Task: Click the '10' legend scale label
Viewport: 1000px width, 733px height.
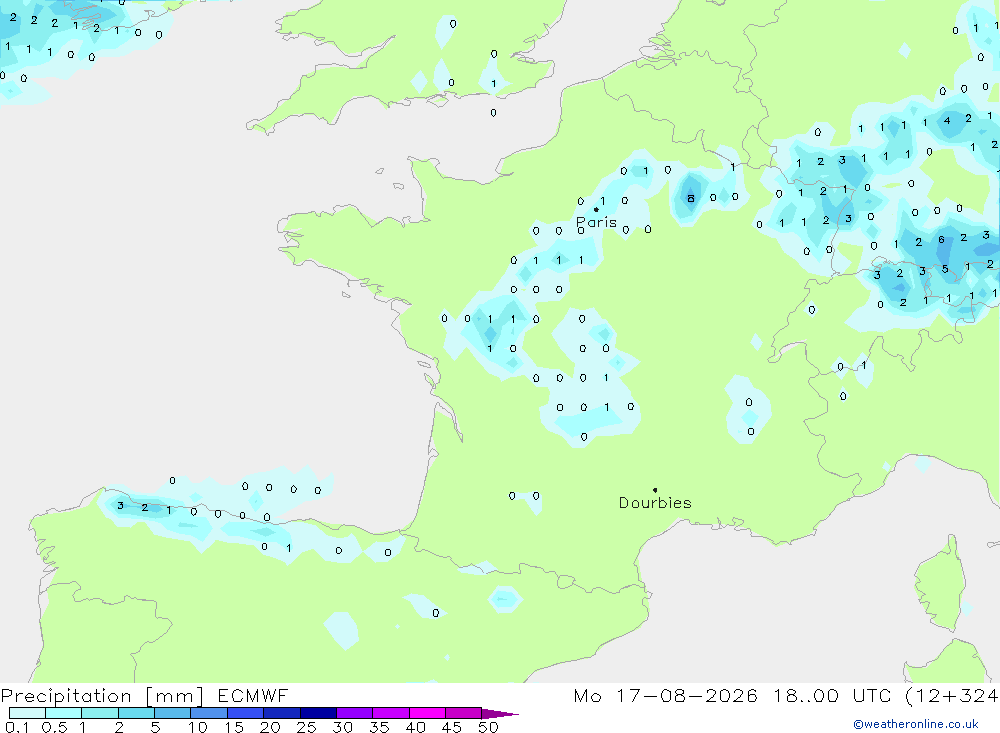Action: (x=198, y=727)
